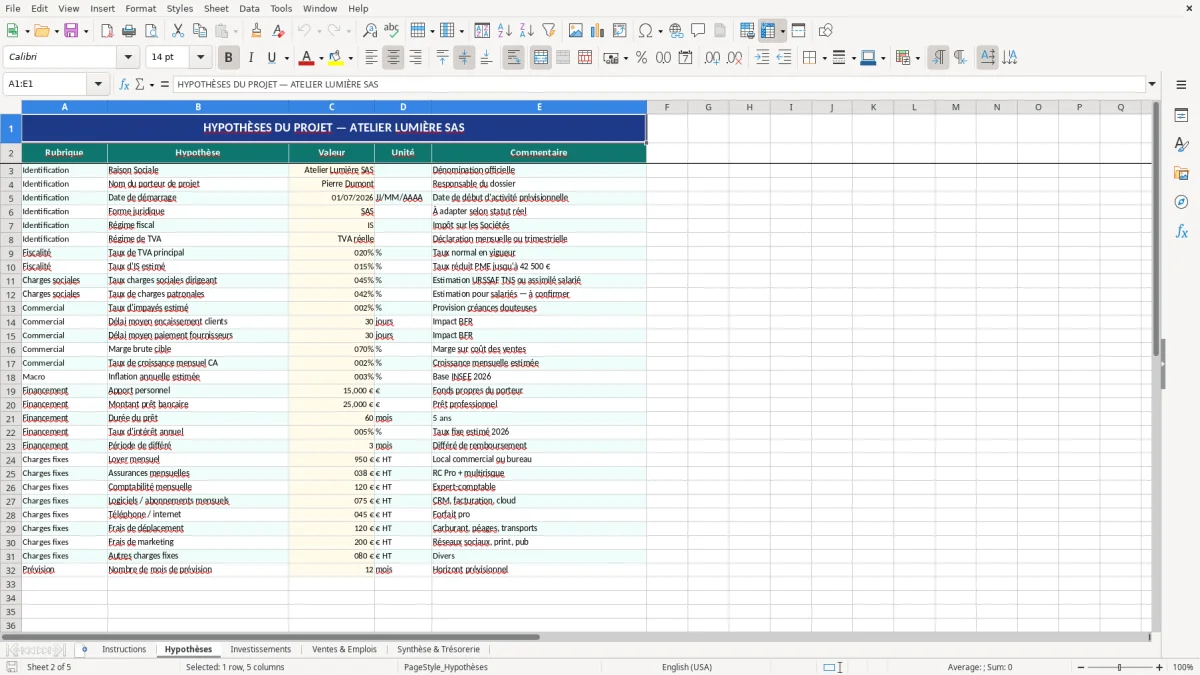Click the formula input line
This screenshot has width=1200, height=675.
point(658,84)
